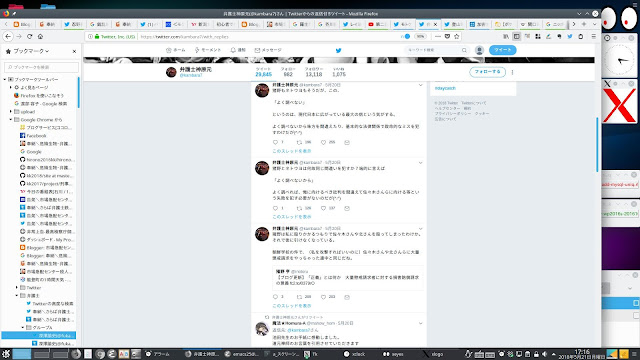Viewport: 640px width, 360px height.
Task: Toggle the blue reader-zoom switch in address bar
Action: [406, 36]
